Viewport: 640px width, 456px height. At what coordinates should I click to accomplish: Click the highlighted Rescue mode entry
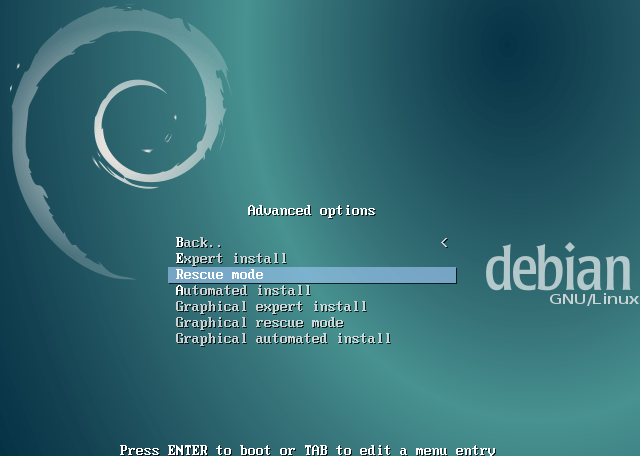[x=219, y=275]
